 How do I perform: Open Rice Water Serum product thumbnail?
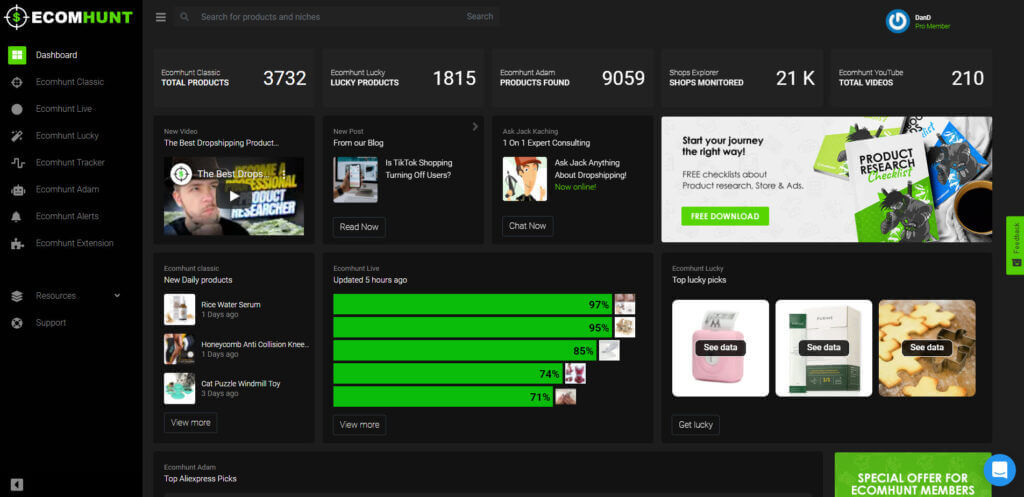180,310
